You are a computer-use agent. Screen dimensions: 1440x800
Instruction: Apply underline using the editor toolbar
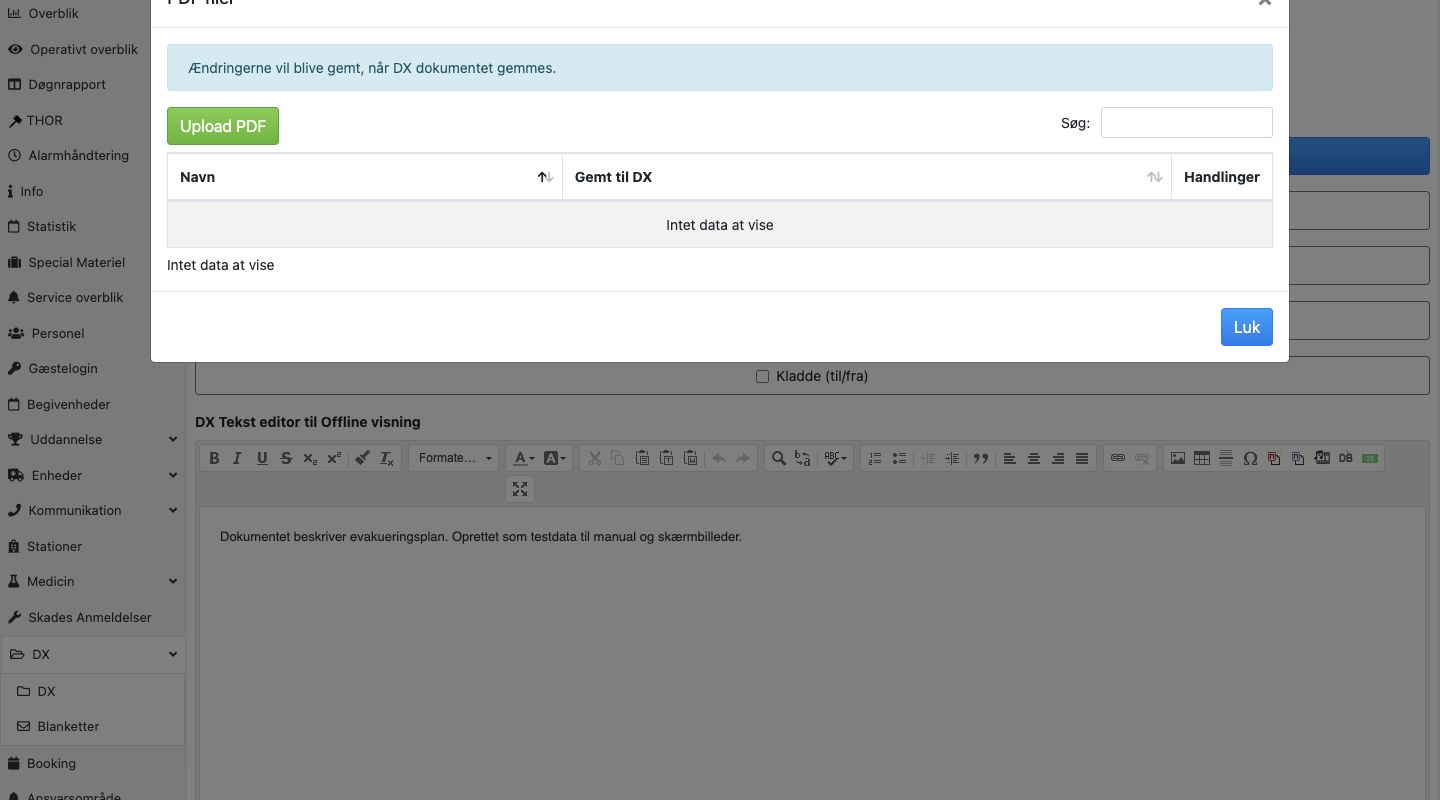point(262,458)
